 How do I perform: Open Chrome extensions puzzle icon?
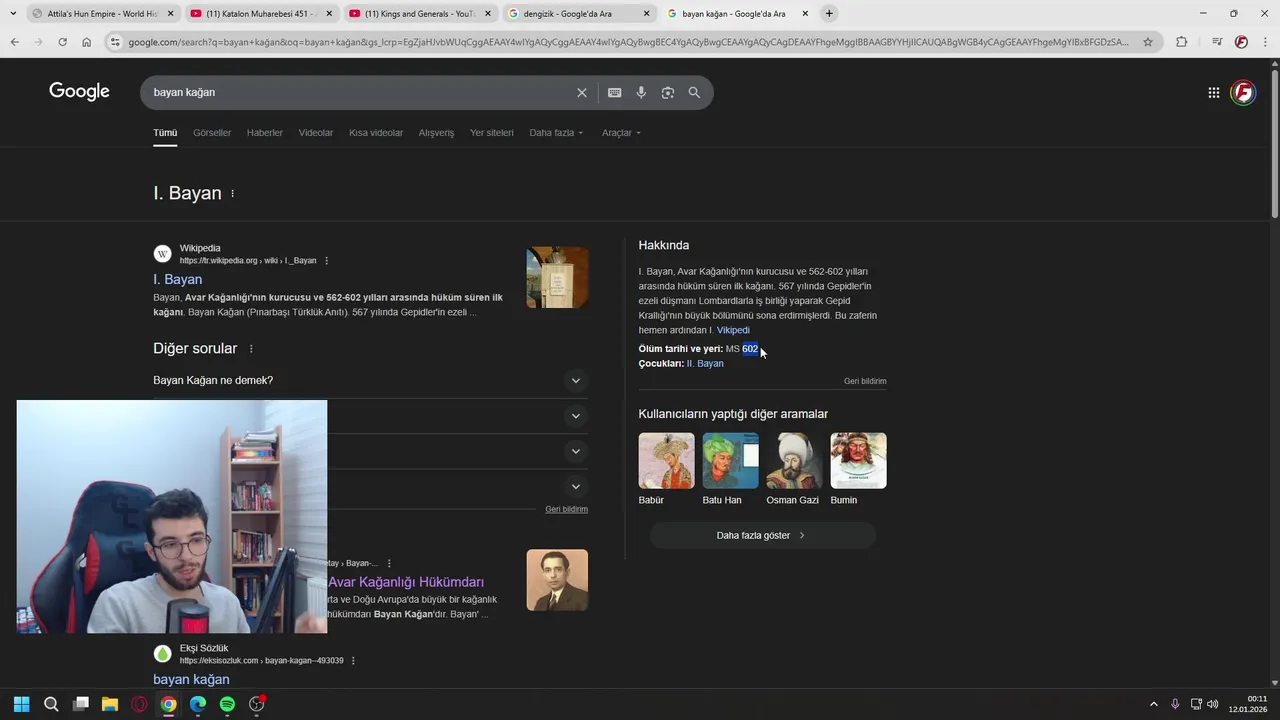[x=1181, y=42]
